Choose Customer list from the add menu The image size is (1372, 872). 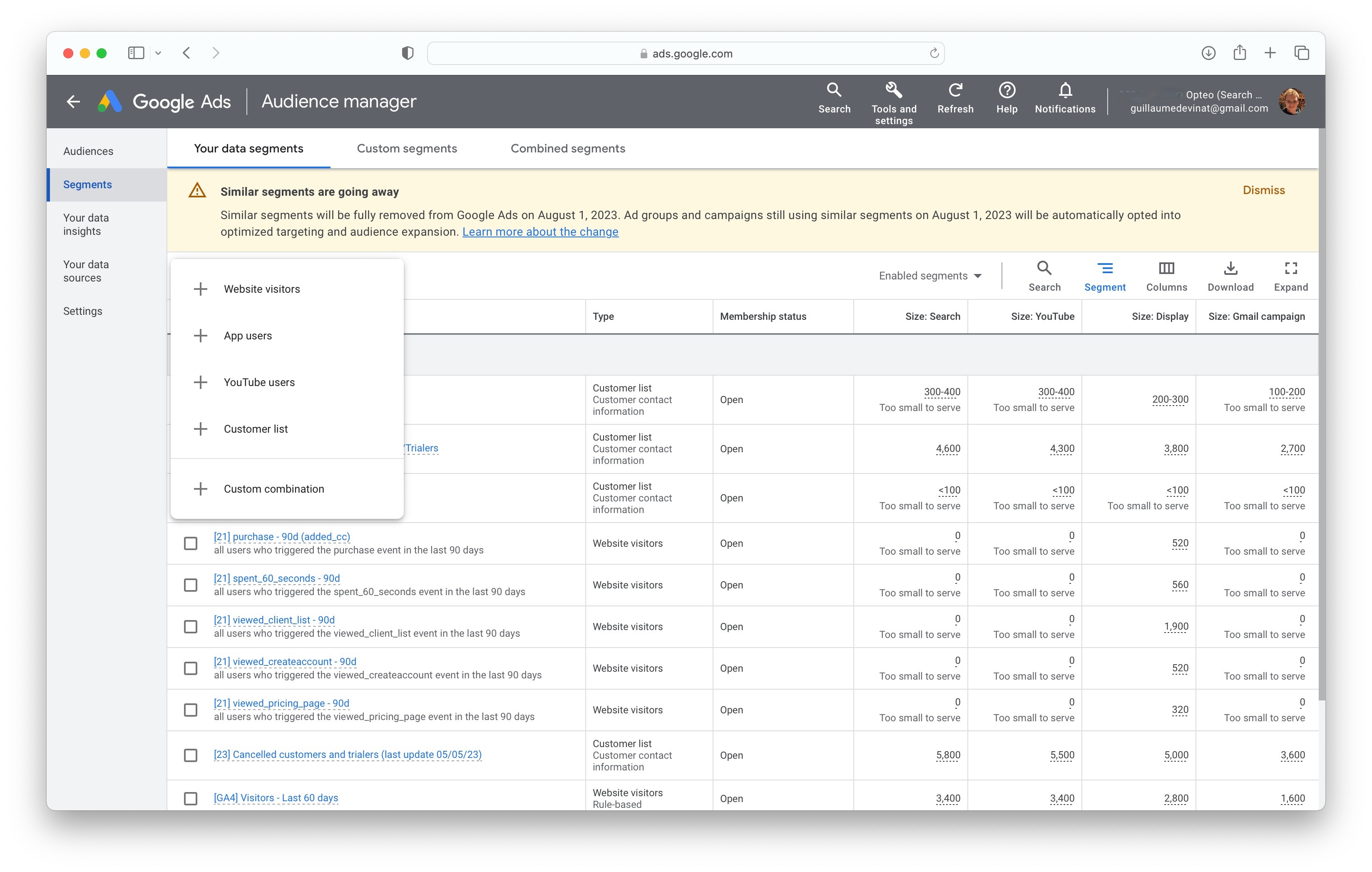coord(255,429)
